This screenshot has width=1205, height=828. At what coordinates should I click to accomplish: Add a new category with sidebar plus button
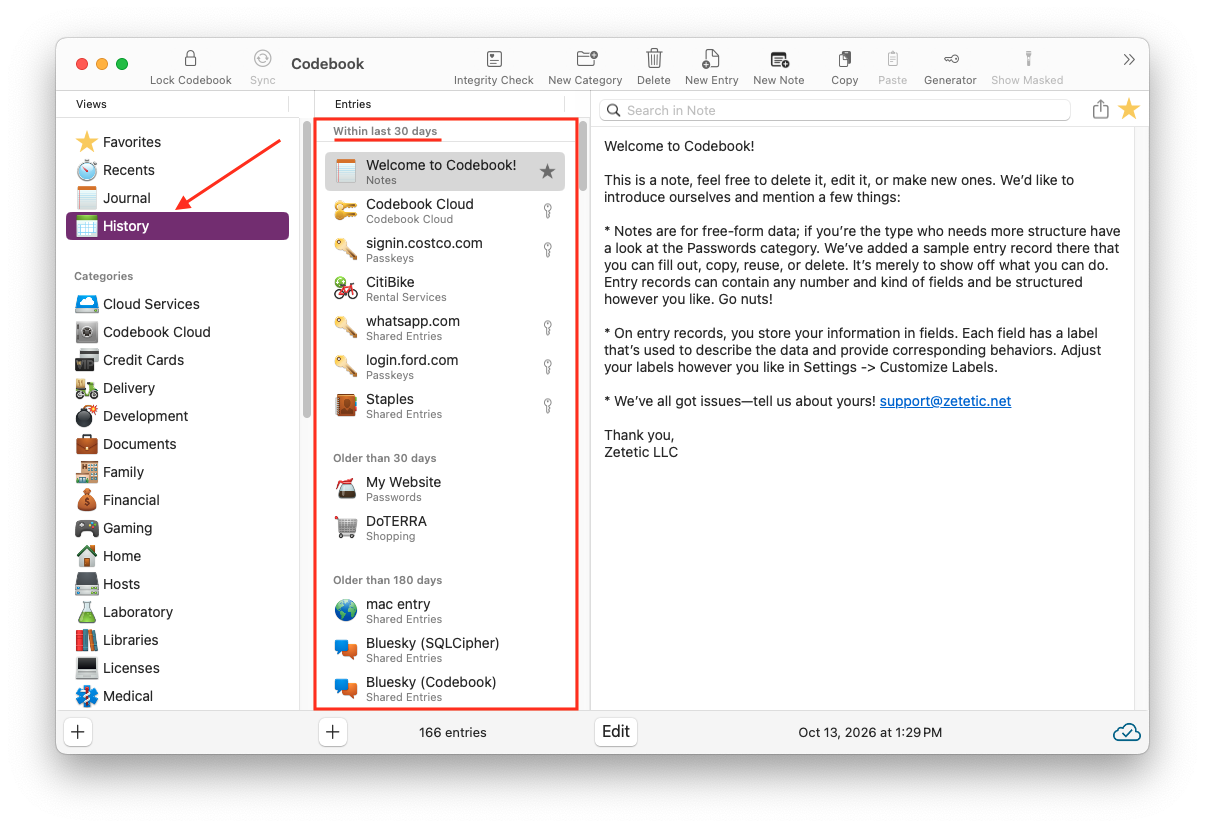pyautogui.click(x=78, y=732)
